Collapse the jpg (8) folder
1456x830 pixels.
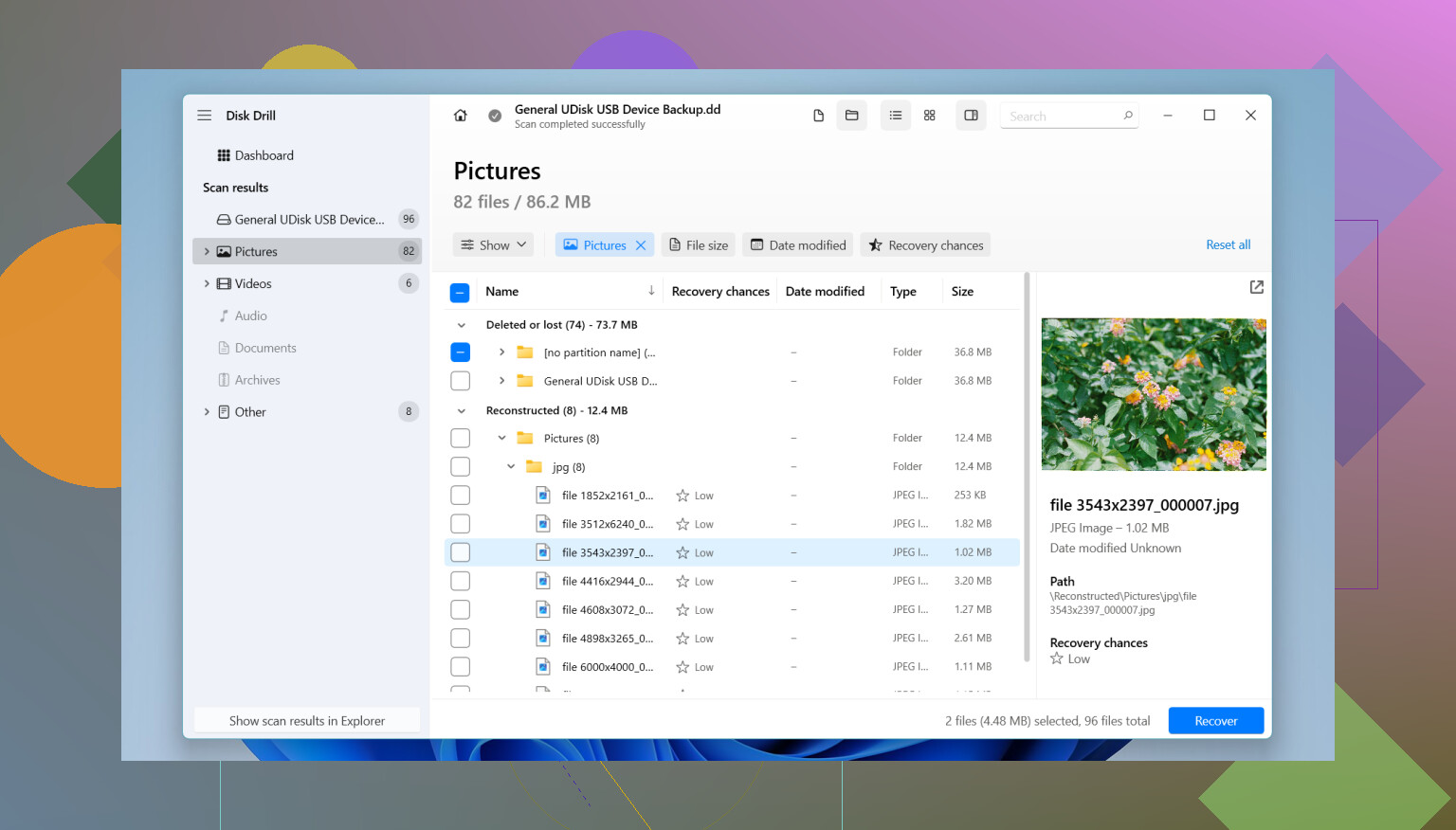[x=511, y=467]
